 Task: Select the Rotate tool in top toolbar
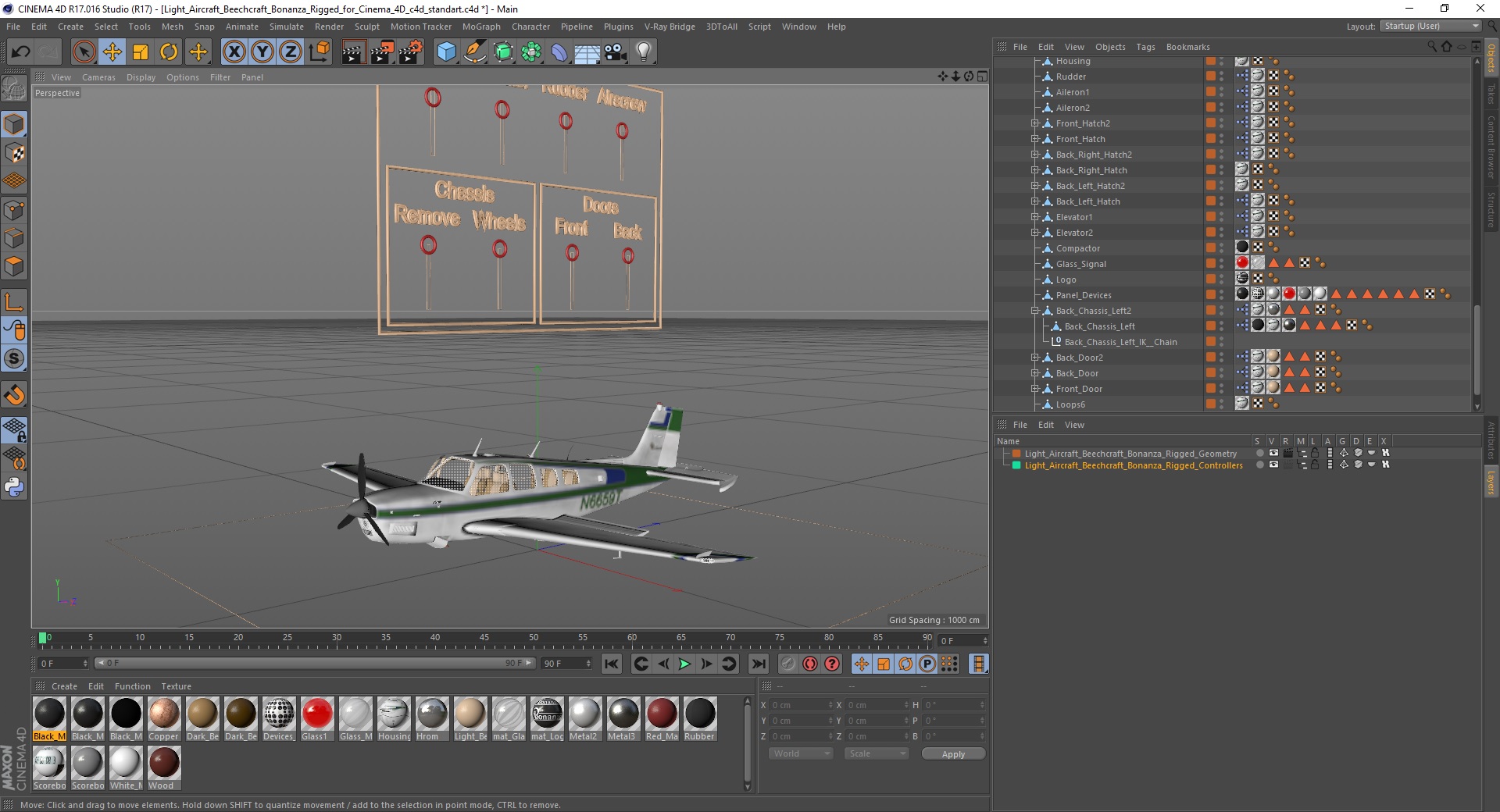(169, 52)
